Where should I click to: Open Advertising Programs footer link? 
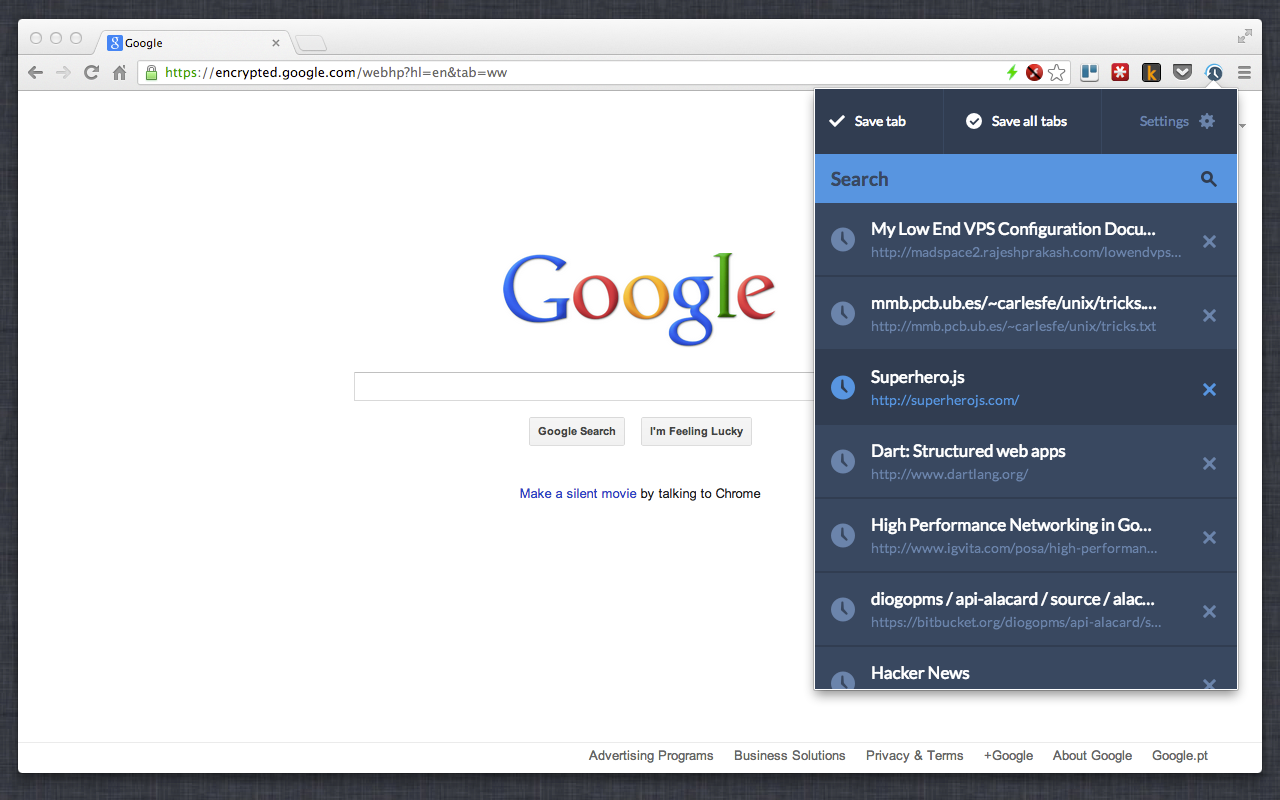(x=651, y=755)
